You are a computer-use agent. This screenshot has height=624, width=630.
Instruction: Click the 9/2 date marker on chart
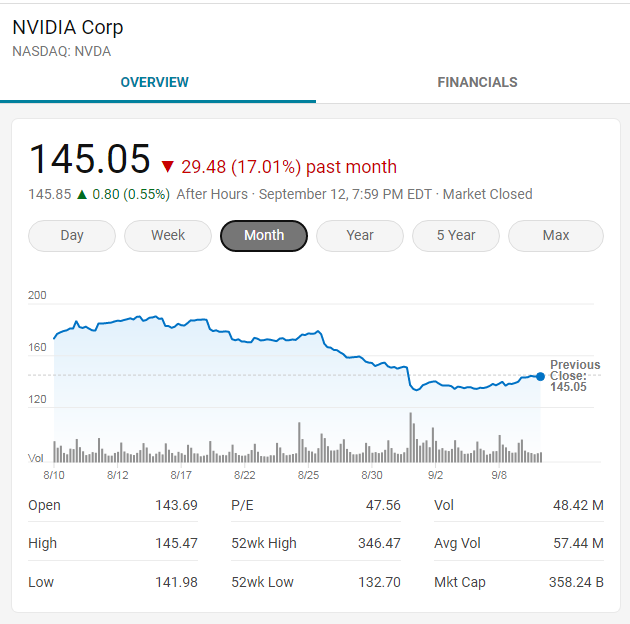pos(436,475)
